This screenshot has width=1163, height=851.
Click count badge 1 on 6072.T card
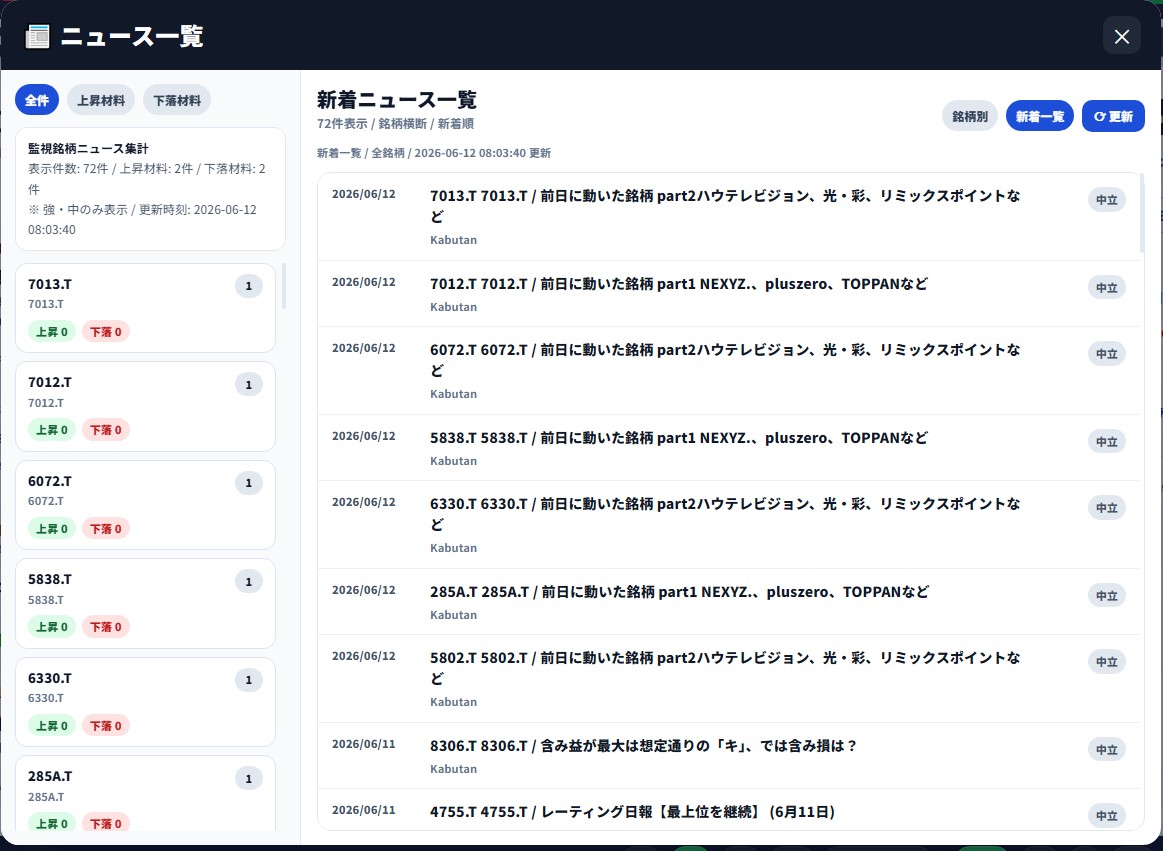coord(248,483)
